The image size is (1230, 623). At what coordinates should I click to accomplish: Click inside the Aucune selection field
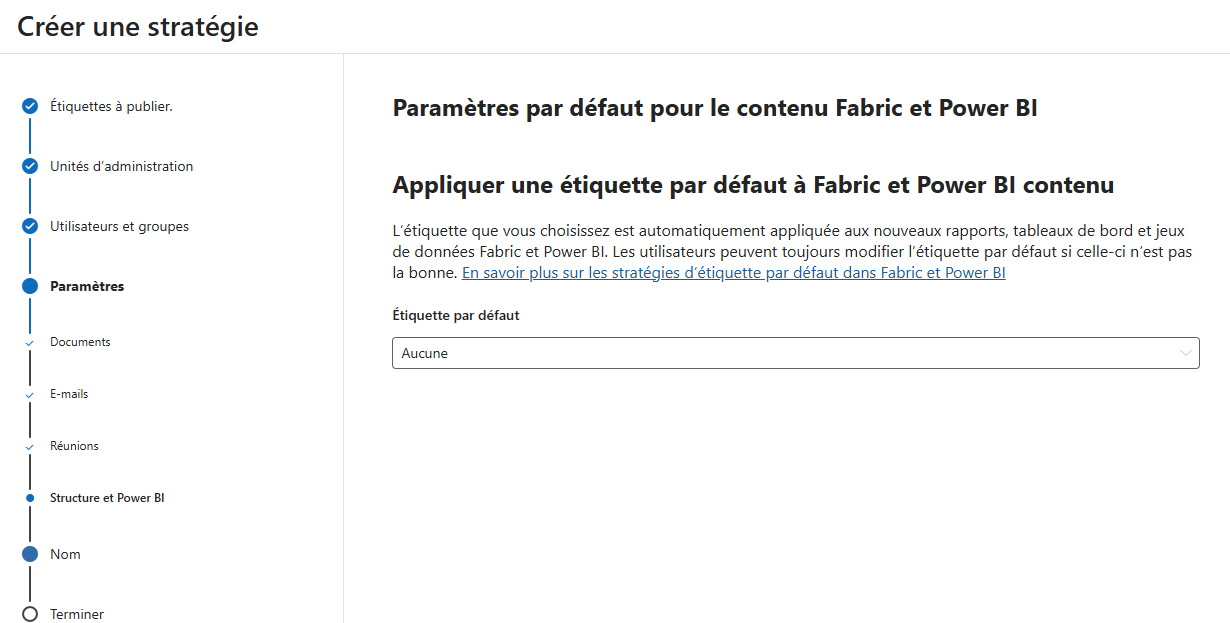(x=700, y=352)
